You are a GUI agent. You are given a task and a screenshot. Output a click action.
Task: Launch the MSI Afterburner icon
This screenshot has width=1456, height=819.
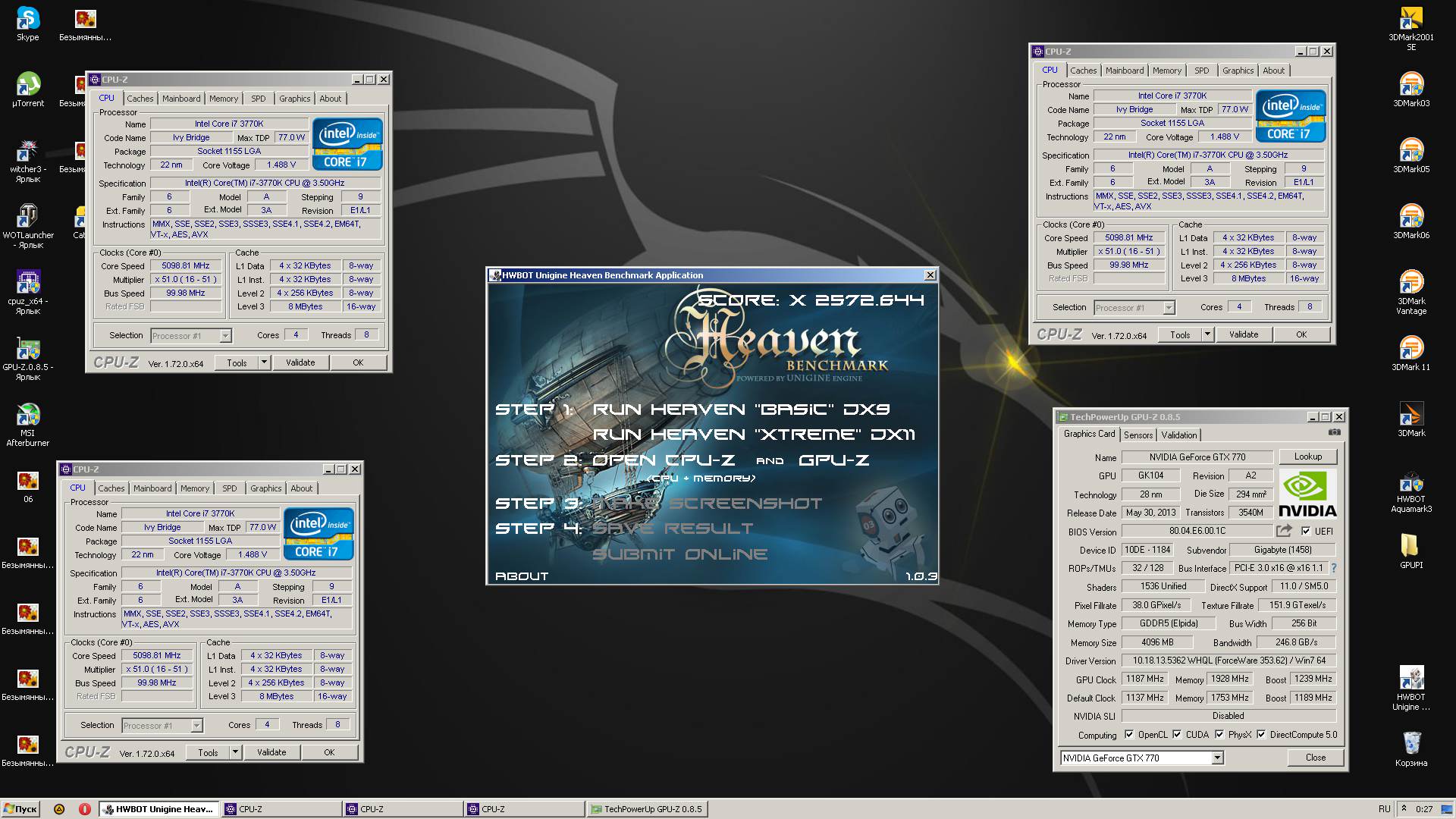tap(28, 424)
